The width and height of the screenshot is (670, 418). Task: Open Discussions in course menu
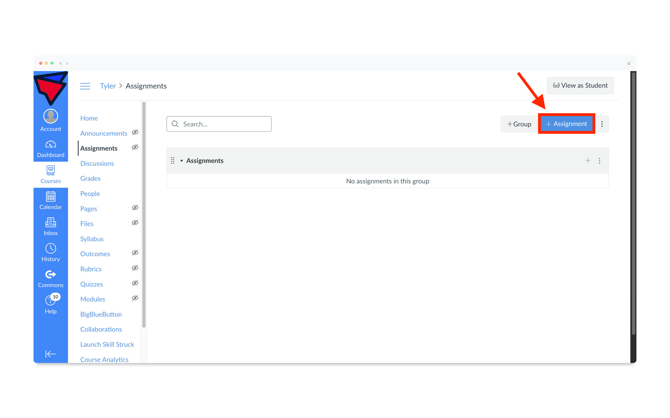coord(97,164)
